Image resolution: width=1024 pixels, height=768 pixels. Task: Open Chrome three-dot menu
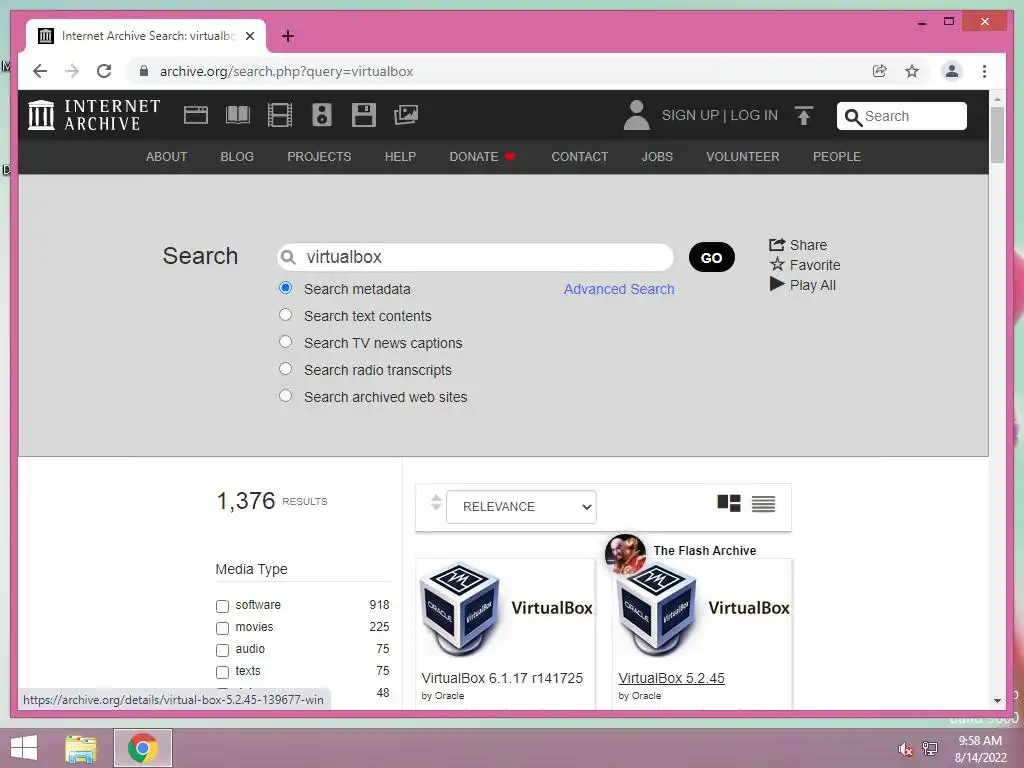point(984,71)
